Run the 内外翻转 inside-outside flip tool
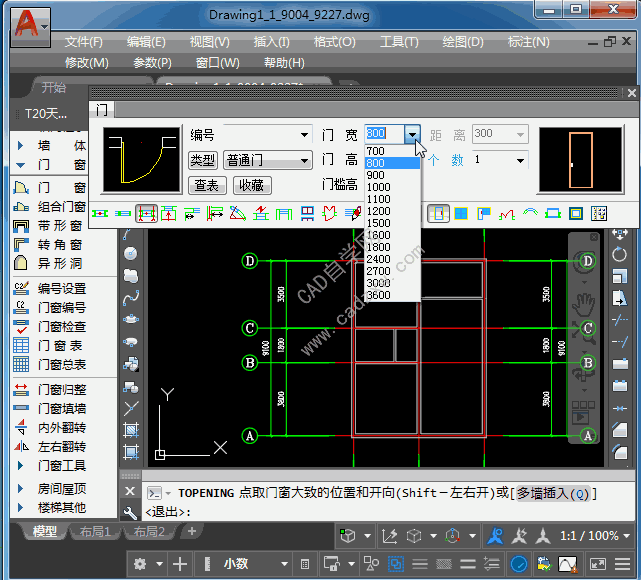641x580 pixels. pyautogui.click(x=62, y=428)
